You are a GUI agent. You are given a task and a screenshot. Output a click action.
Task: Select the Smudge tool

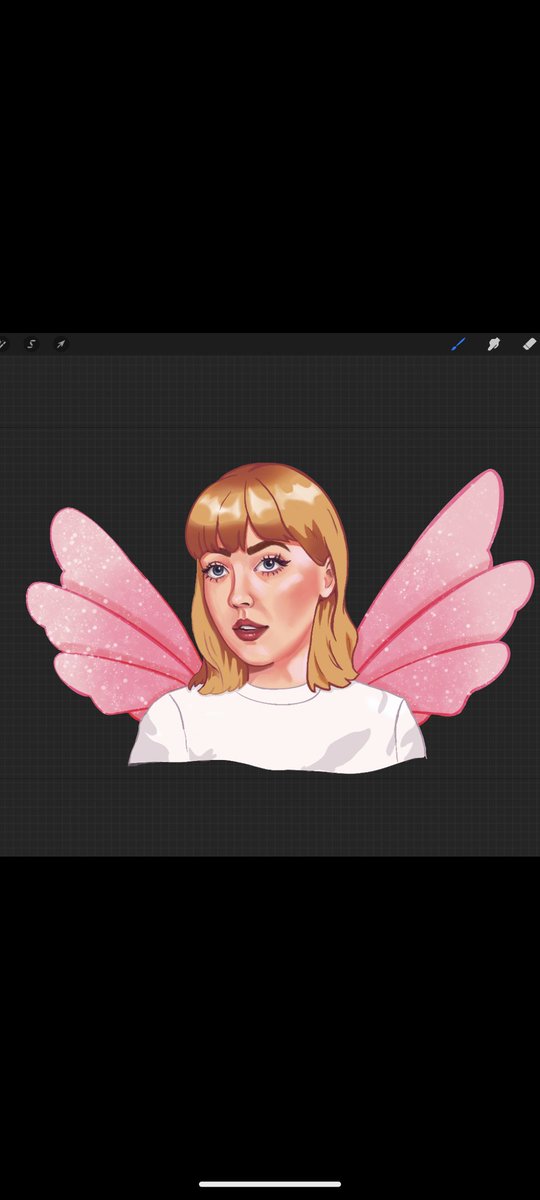tap(494, 344)
